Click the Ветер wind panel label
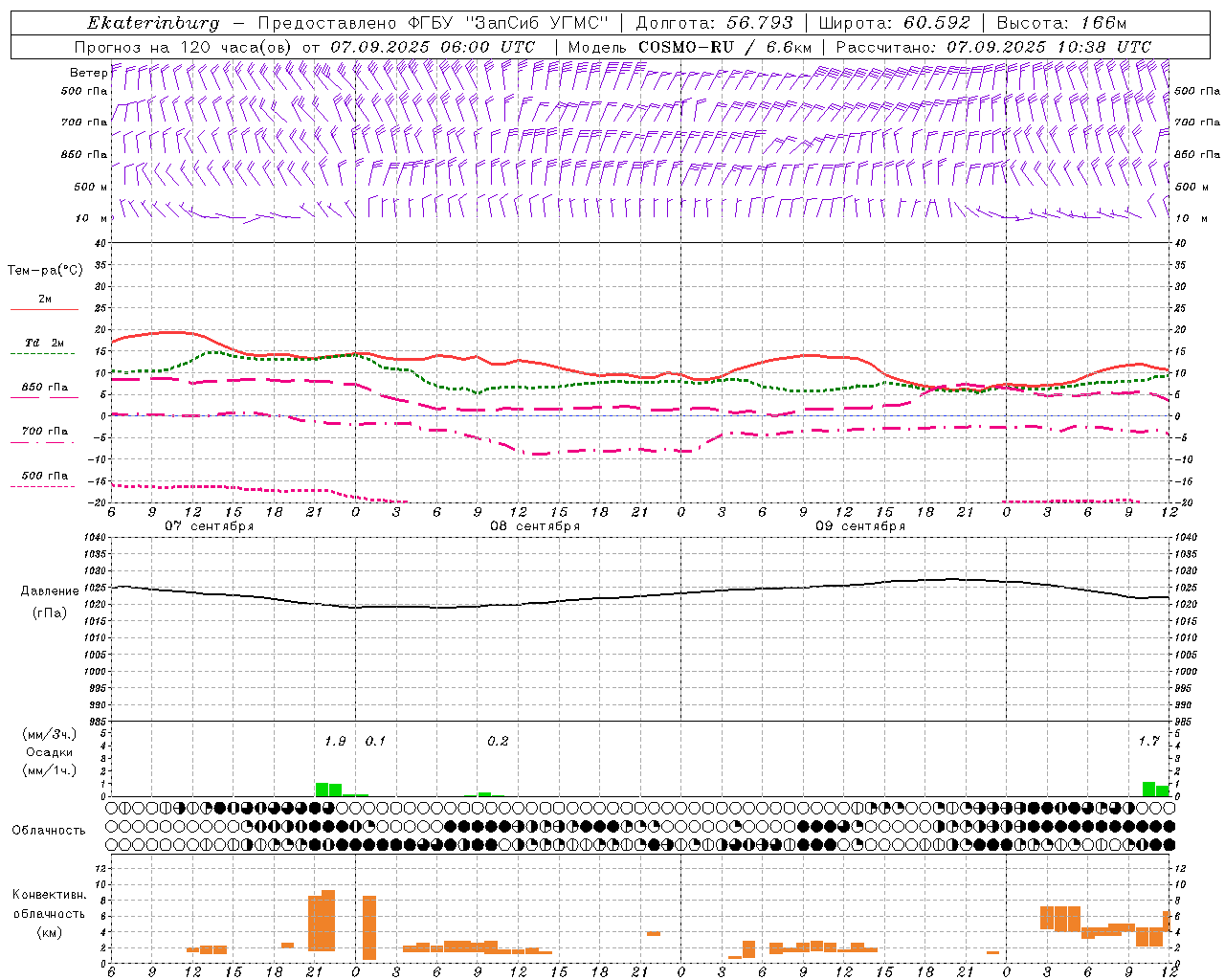Screen dimensions: 1225x980 pos(88,73)
